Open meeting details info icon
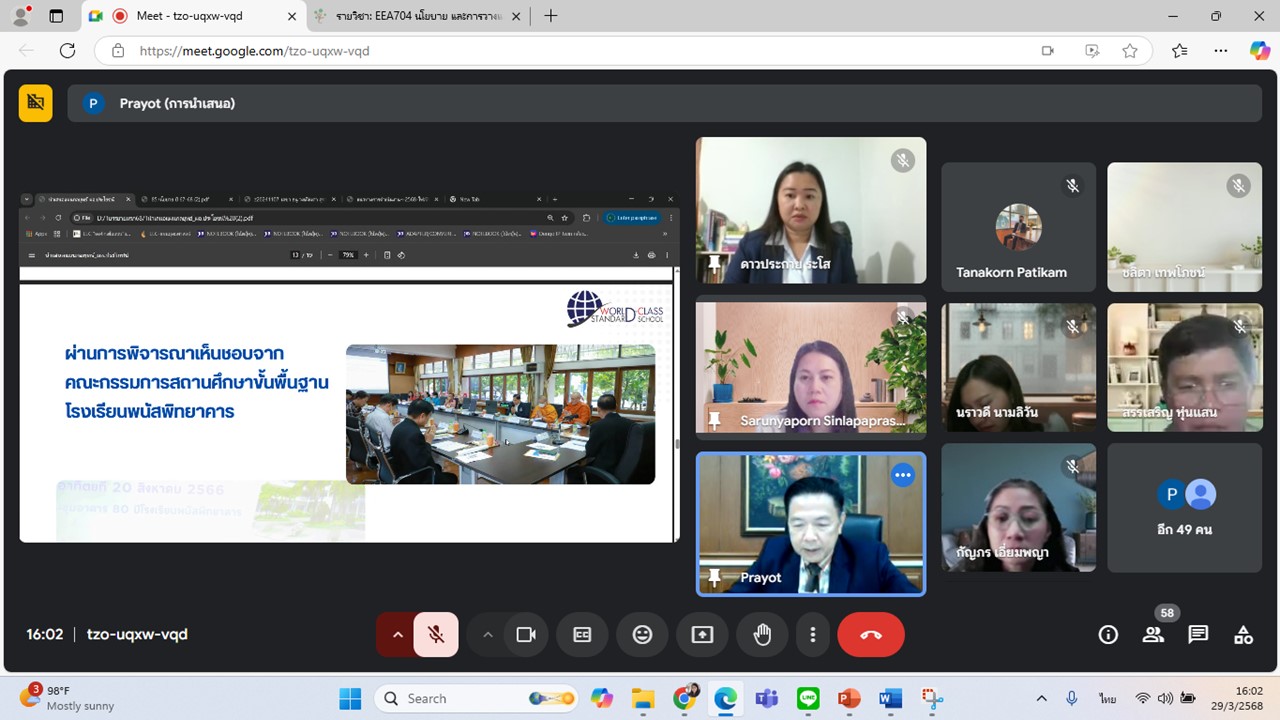Screen dimensions: 1280x720 (1108, 634)
